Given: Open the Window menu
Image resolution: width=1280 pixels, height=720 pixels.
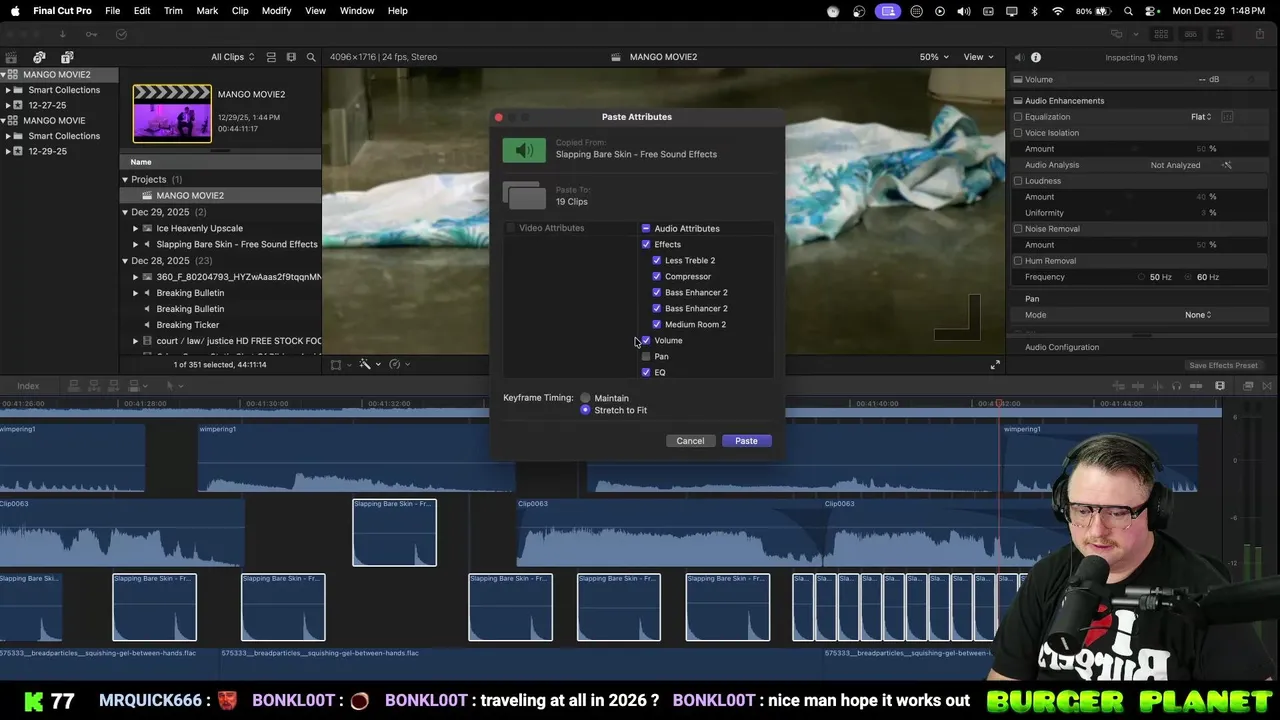Looking at the screenshot, I should (x=357, y=11).
